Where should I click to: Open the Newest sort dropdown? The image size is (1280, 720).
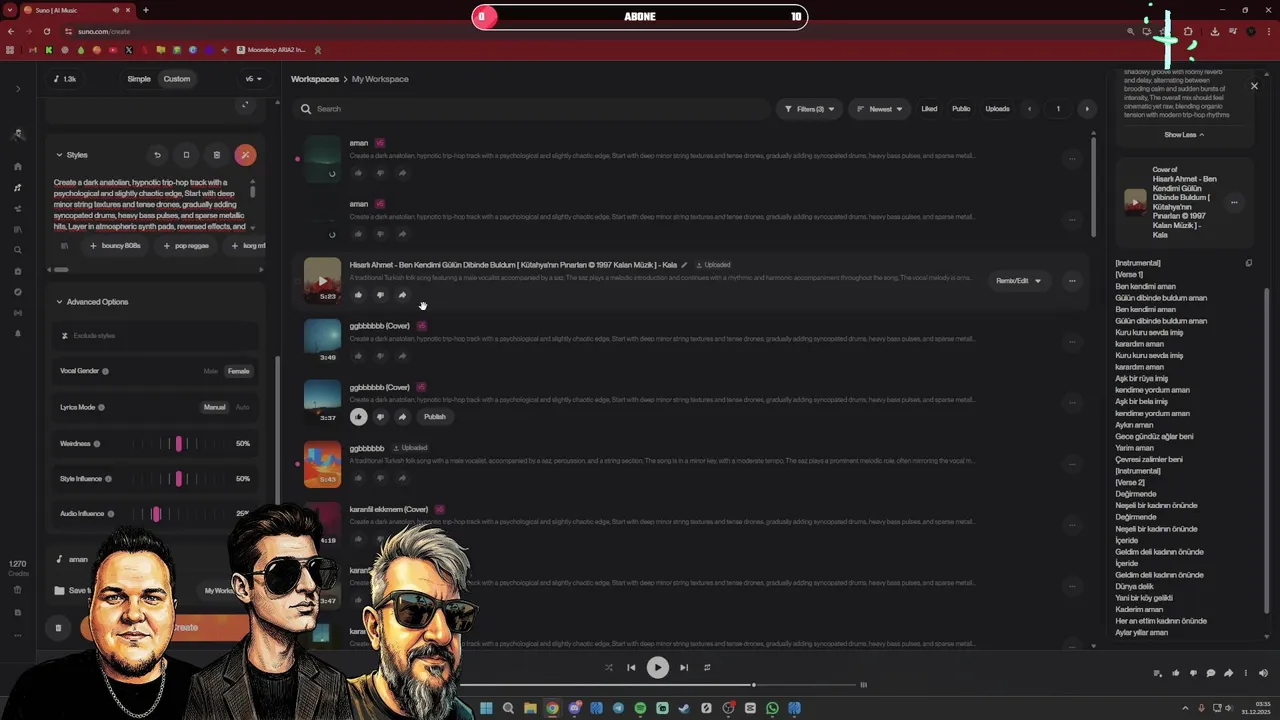(x=880, y=109)
